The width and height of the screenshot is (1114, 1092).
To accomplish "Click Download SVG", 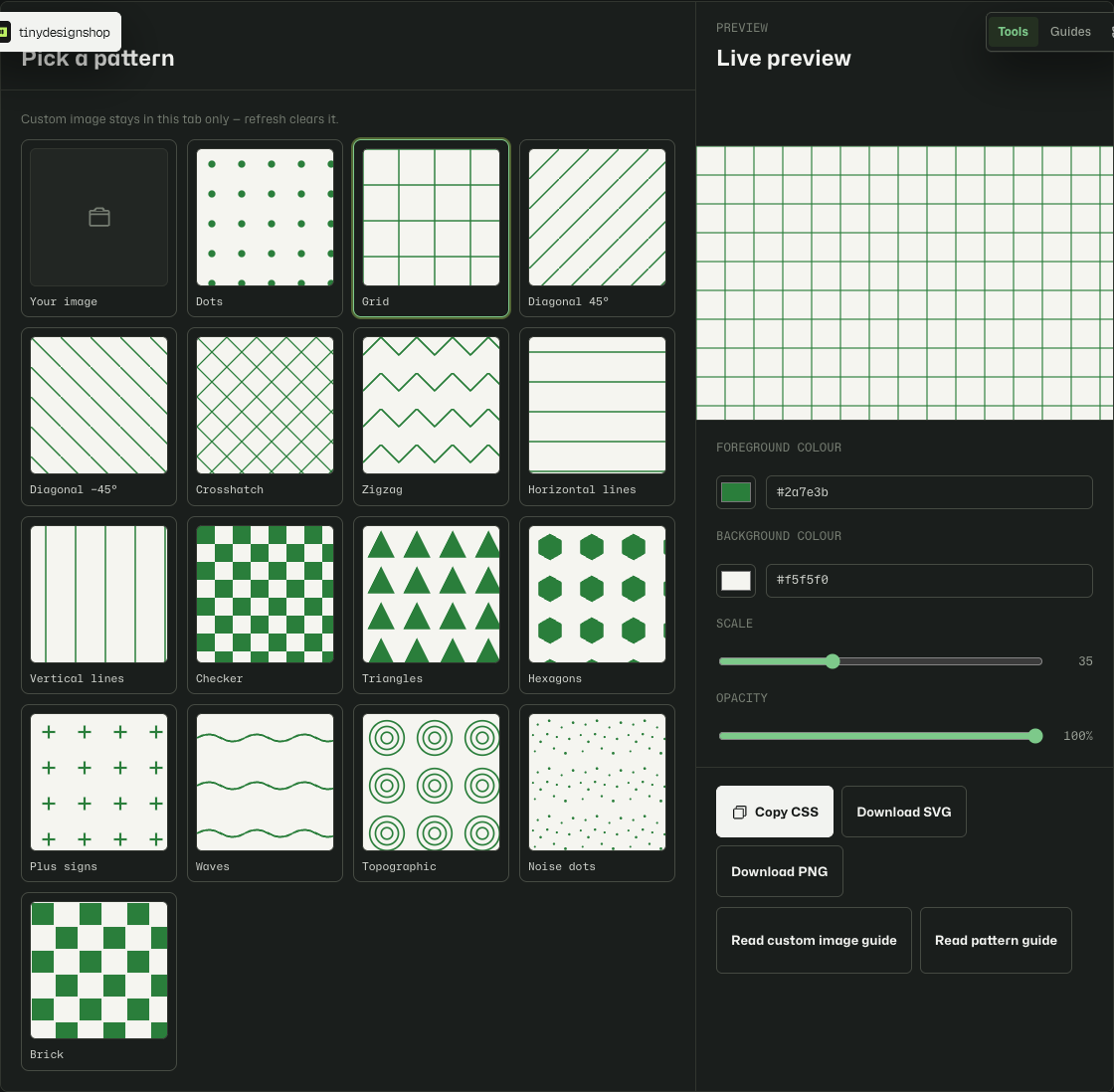I will [904, 812].
